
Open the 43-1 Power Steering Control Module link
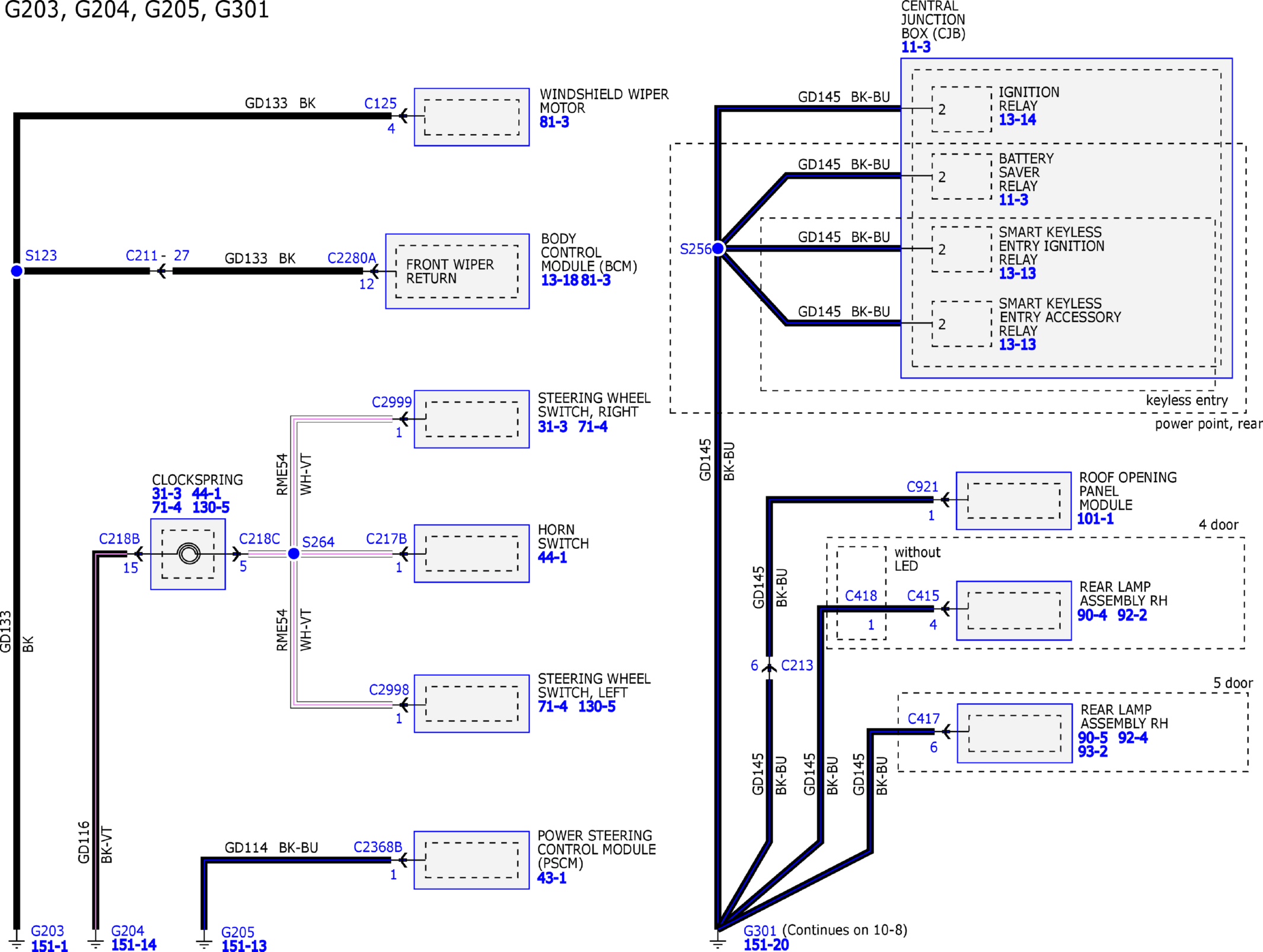point(551,878)
